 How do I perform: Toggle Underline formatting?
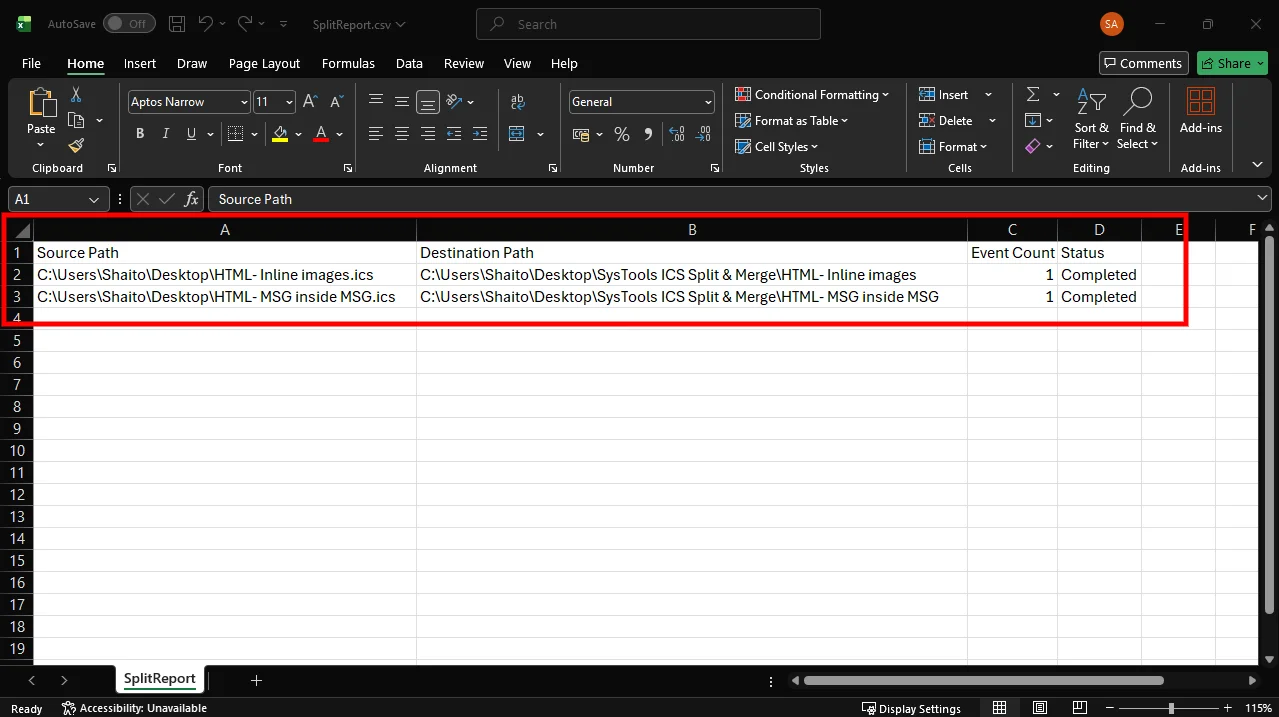pyautogui.click(x=191, y=133)
